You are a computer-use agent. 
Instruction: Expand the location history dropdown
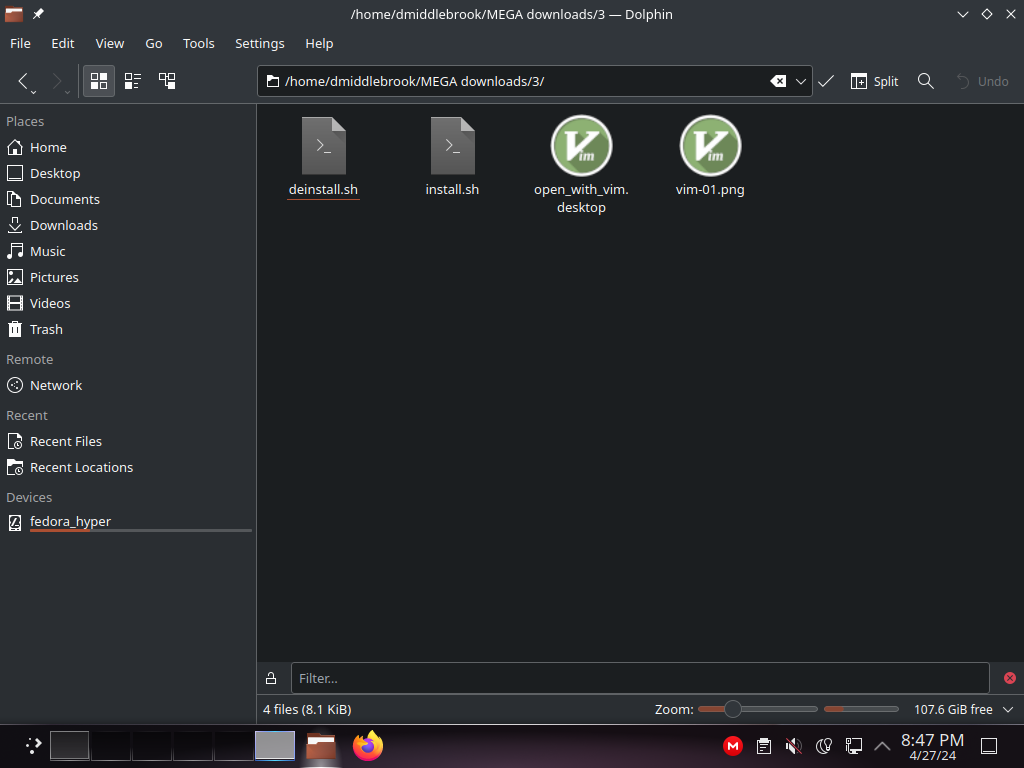pyautogui.click(x=801, y=81)
